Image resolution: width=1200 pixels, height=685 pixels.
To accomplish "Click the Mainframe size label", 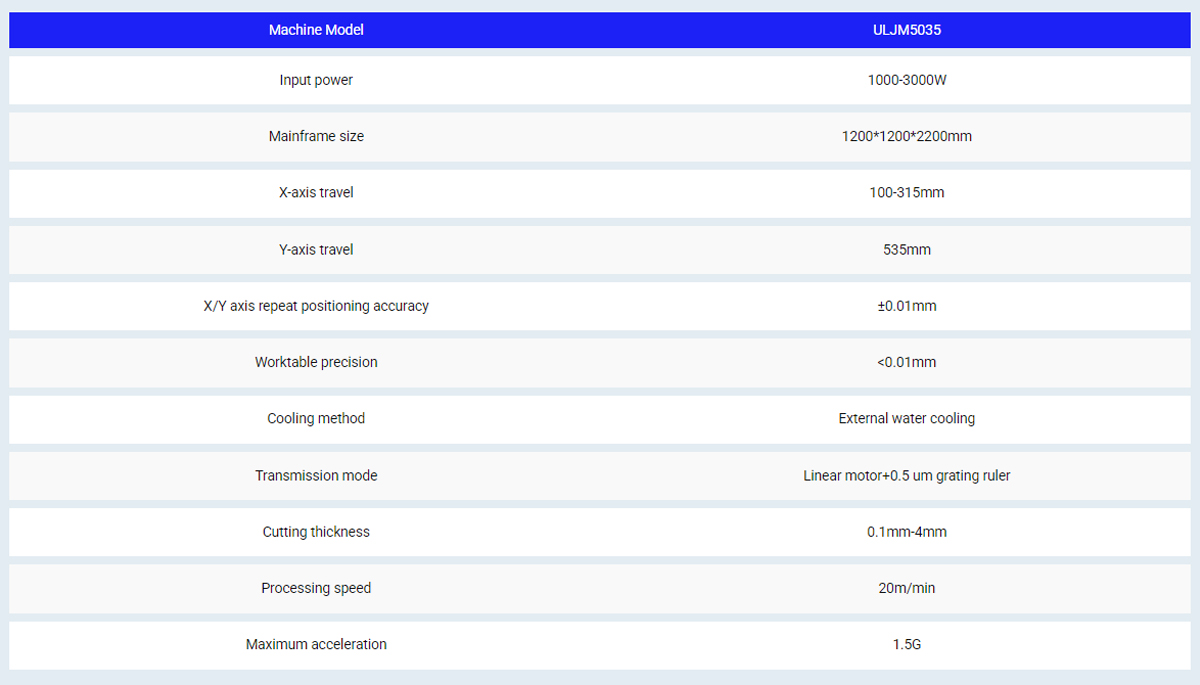I will point(316,136).
